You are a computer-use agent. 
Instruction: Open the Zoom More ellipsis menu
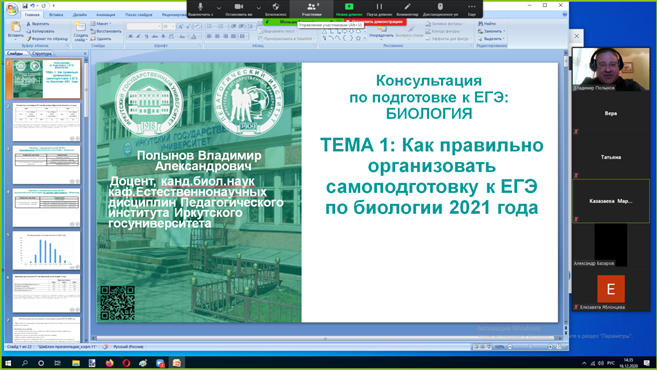click(x=472, y=7)
